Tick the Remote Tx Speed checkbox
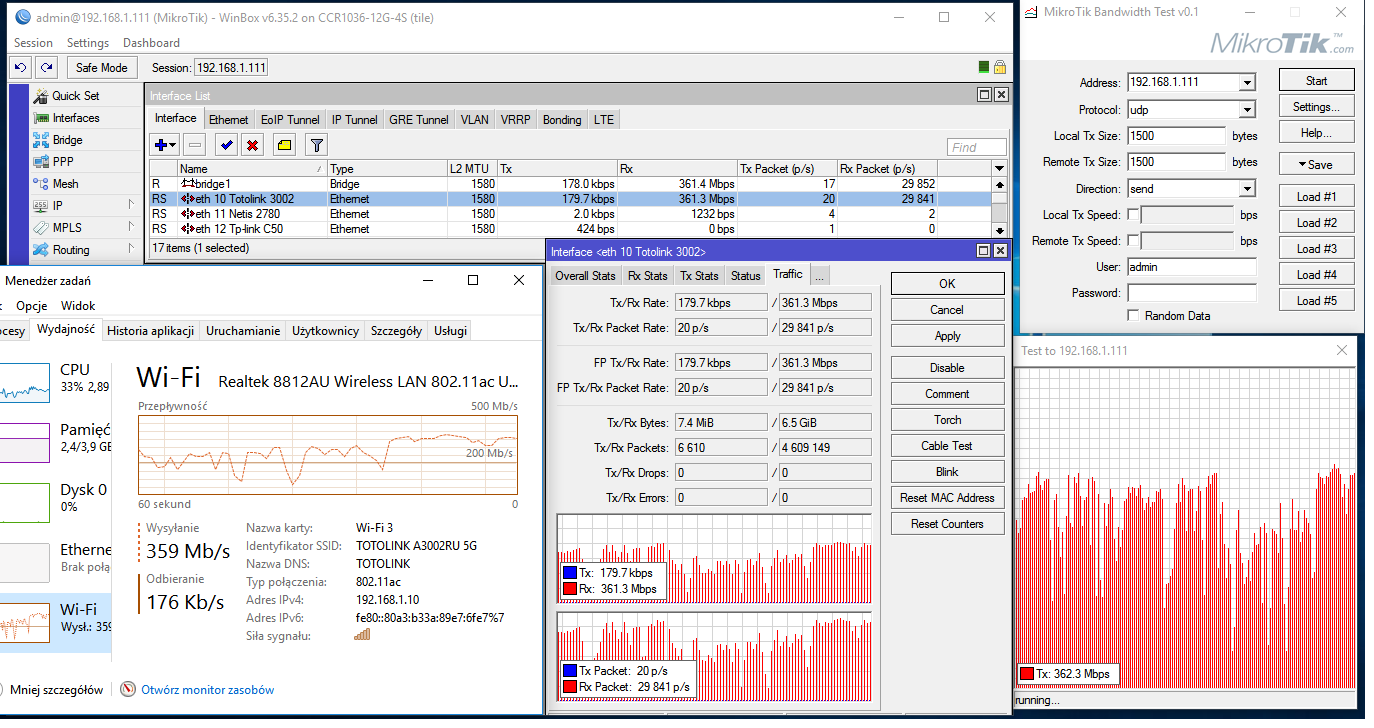 point(1133,241)
